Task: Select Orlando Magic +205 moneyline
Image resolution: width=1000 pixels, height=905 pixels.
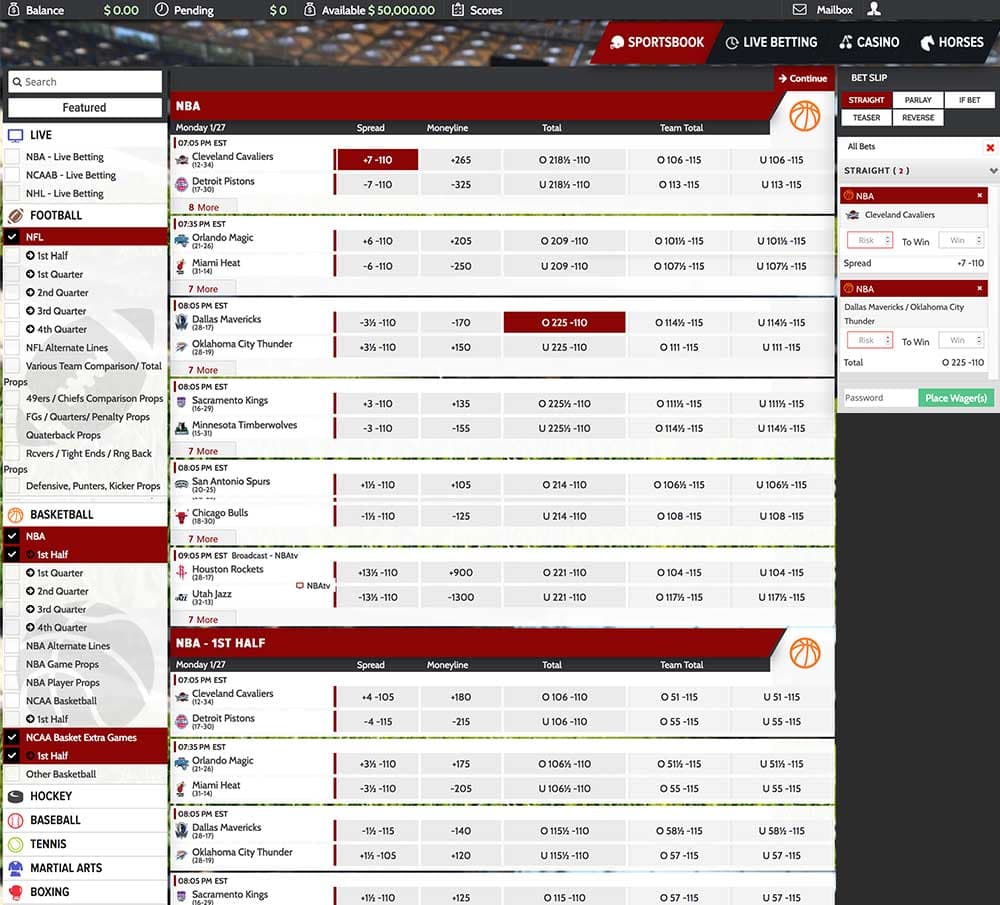Action: [x=460, y=241]
